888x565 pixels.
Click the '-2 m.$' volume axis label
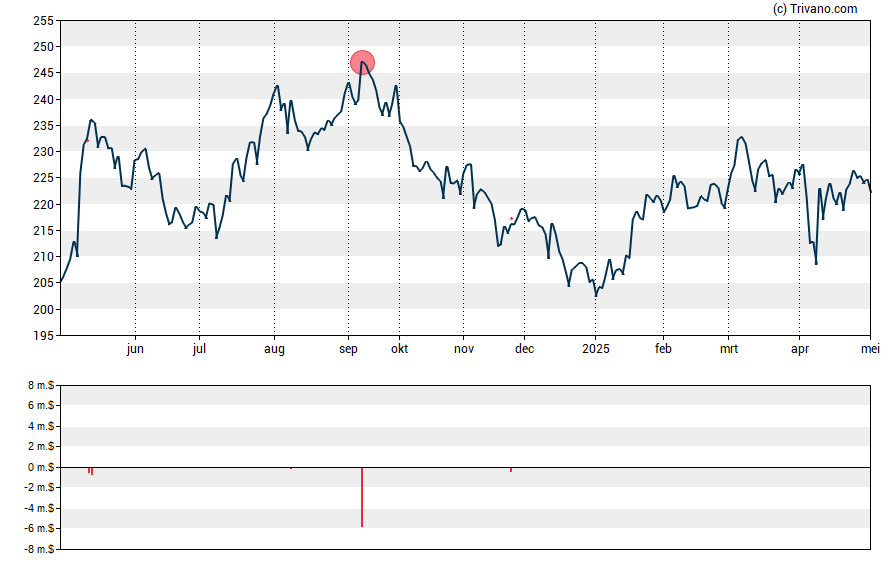click(x=39, y=487)
